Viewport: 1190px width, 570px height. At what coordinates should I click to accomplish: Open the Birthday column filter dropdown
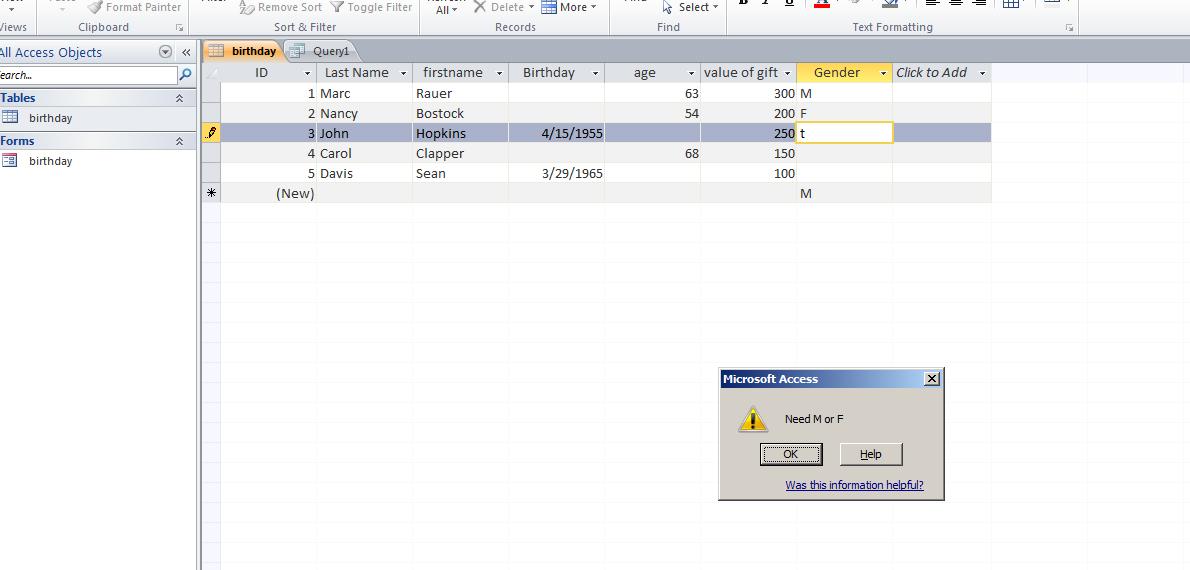click(x=595, y=74)
